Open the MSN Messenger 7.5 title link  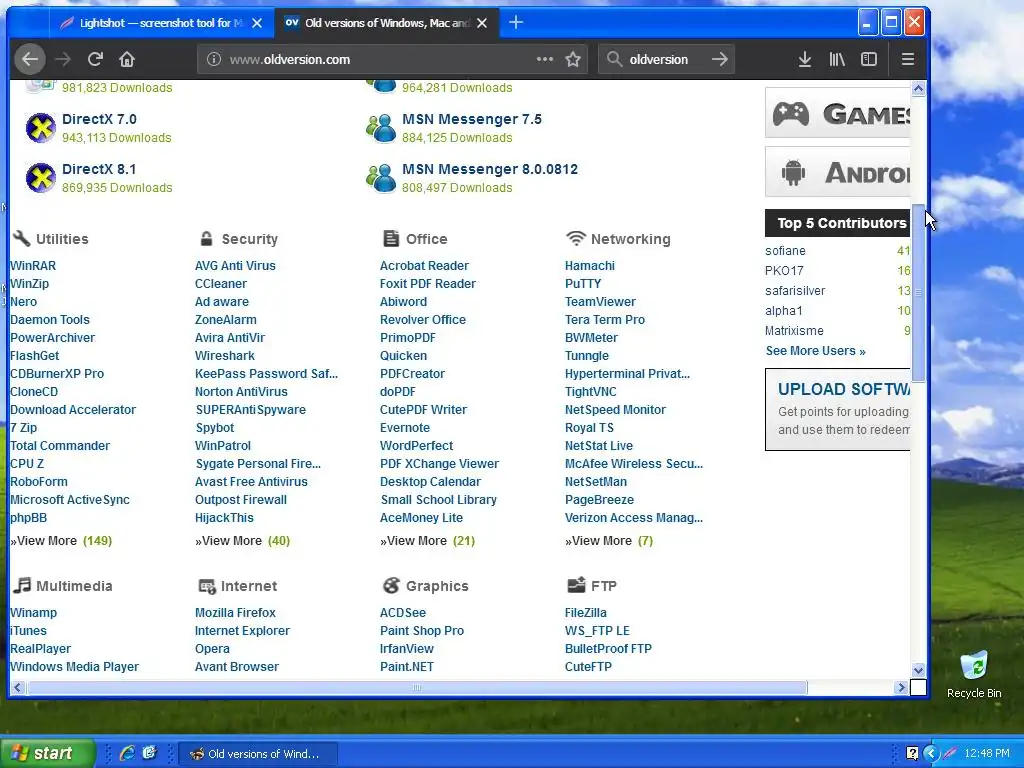tap(472, 119)
